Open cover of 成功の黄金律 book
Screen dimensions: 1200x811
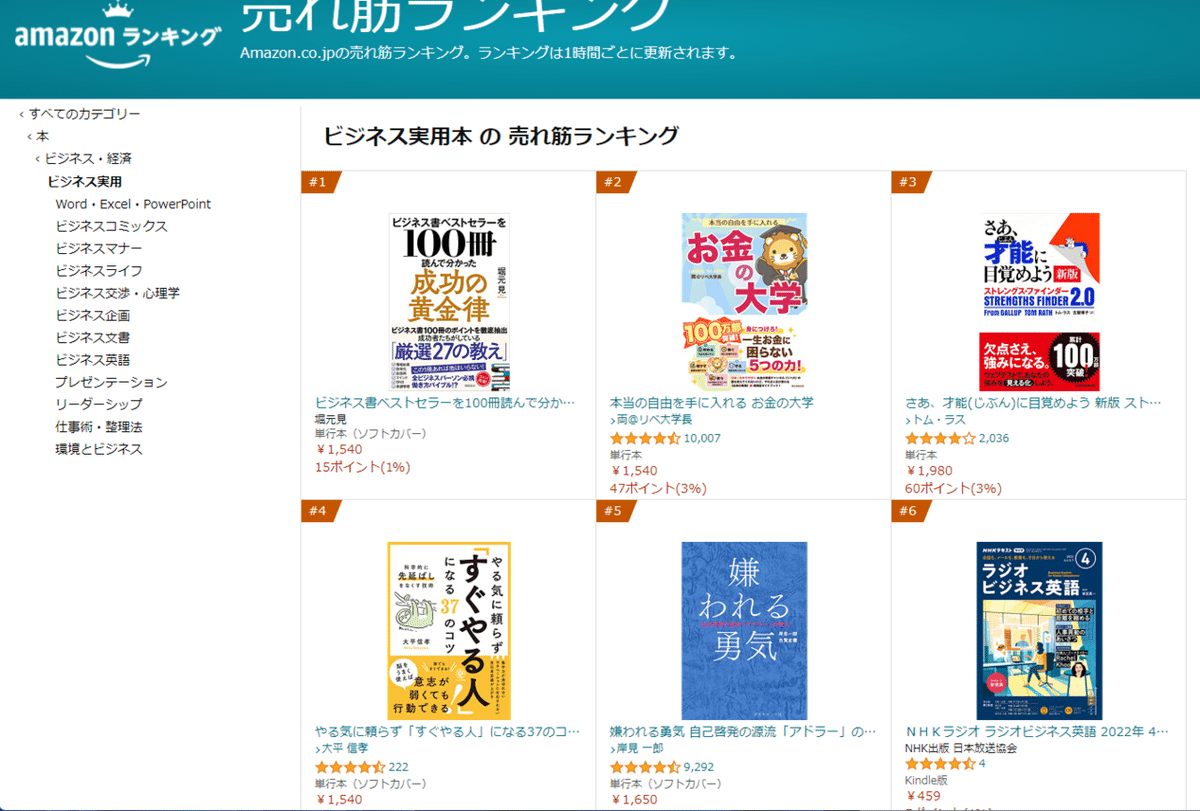pyautogui.click(x=449, y=301)
